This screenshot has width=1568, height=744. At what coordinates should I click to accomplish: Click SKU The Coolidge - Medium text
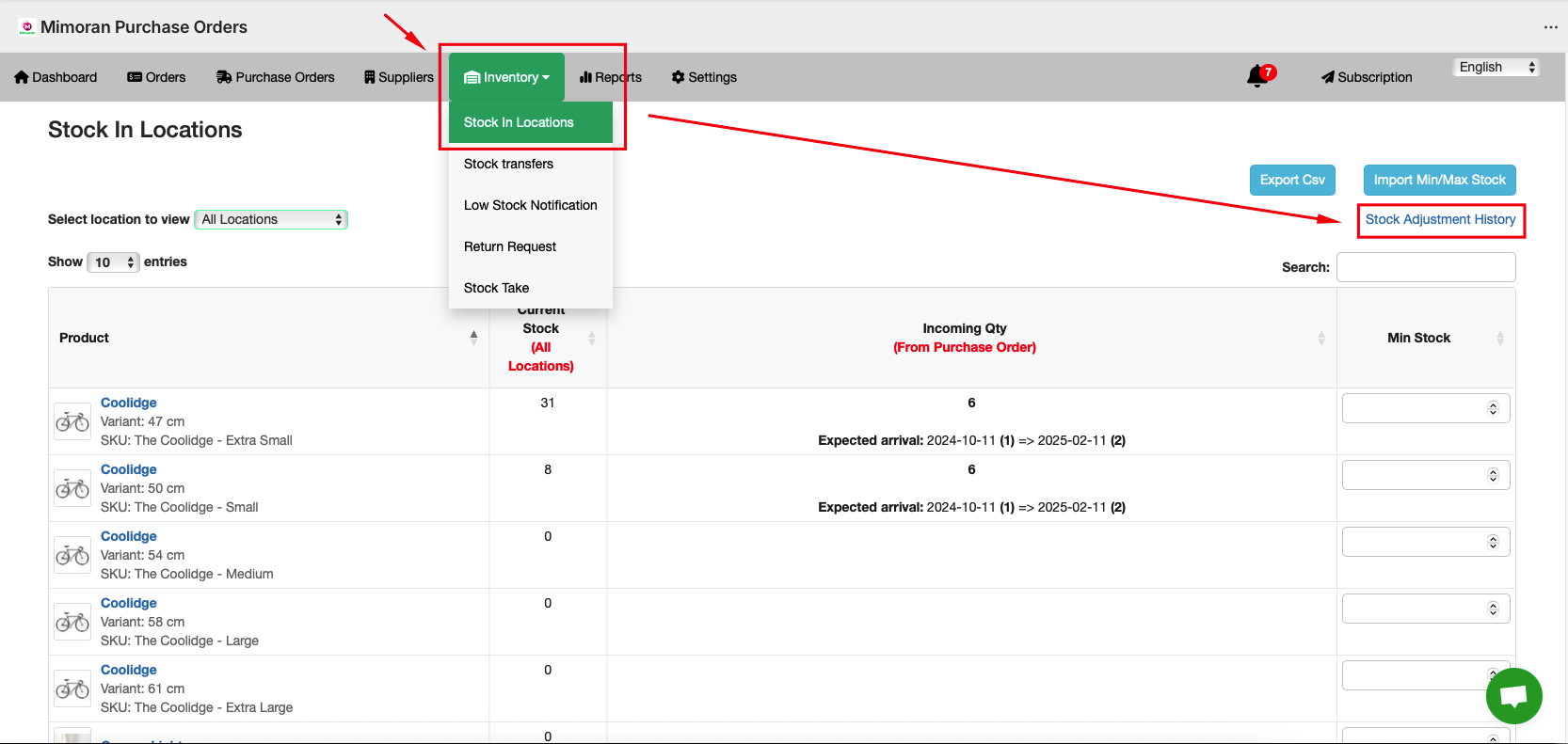(187, 574)
